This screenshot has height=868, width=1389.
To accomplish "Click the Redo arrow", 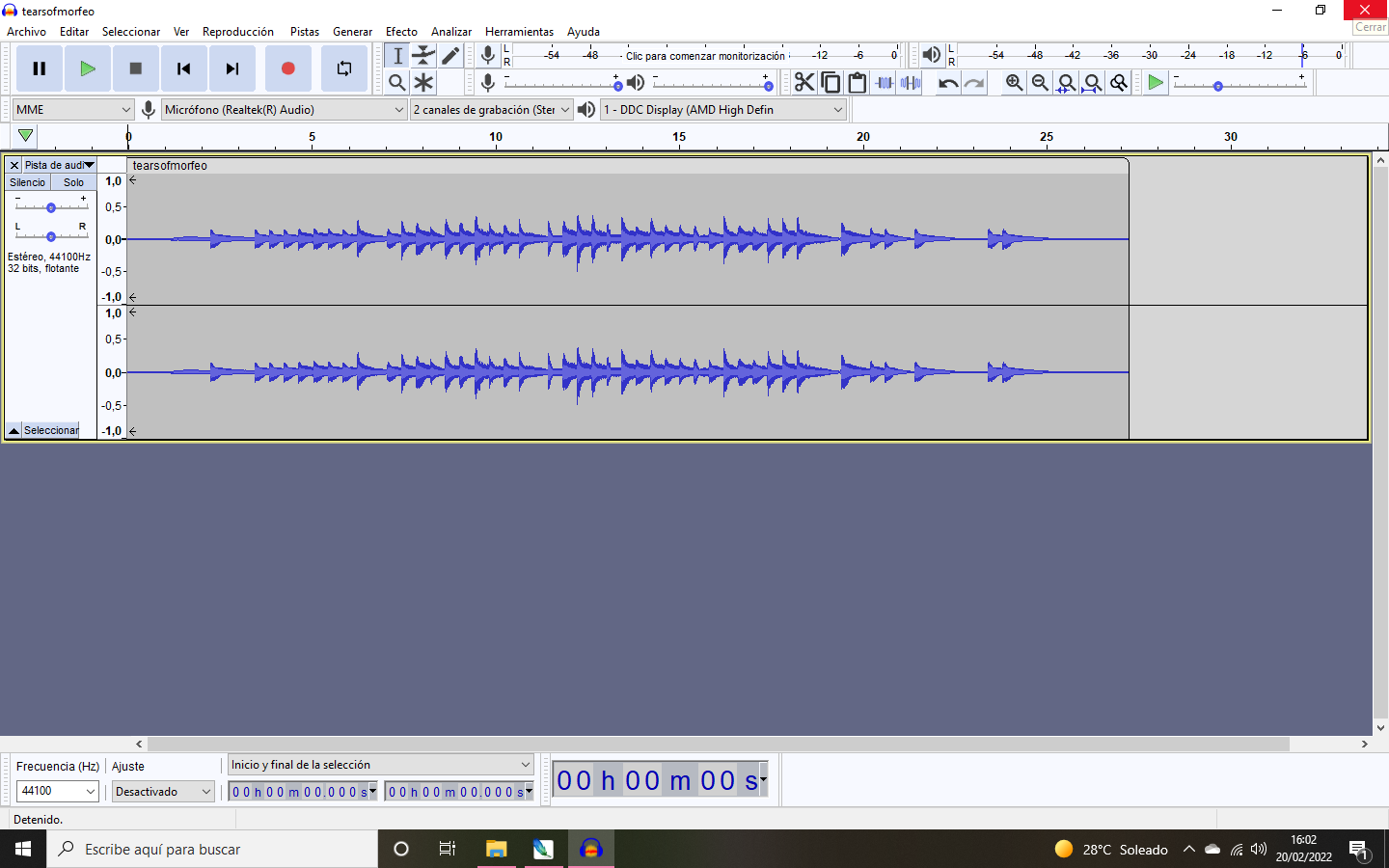I will (974, 83).
